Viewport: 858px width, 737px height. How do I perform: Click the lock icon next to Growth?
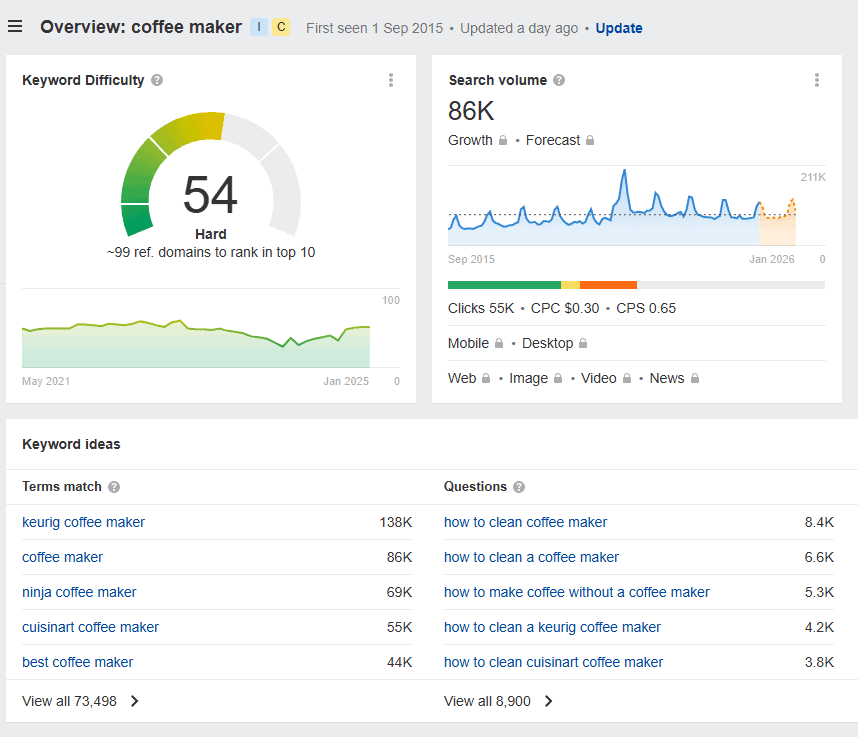(503, 140)
